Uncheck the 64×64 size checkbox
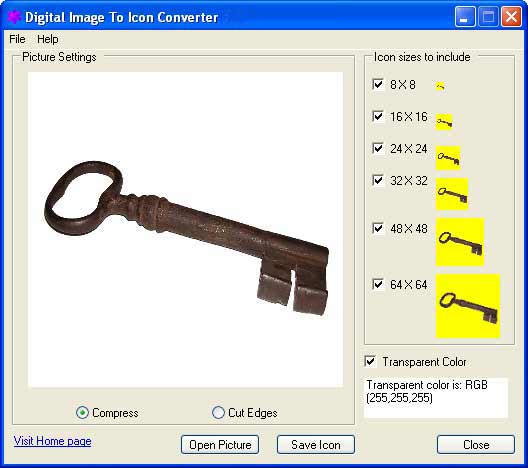Viewport: 528px width, 468px height. 378,284
